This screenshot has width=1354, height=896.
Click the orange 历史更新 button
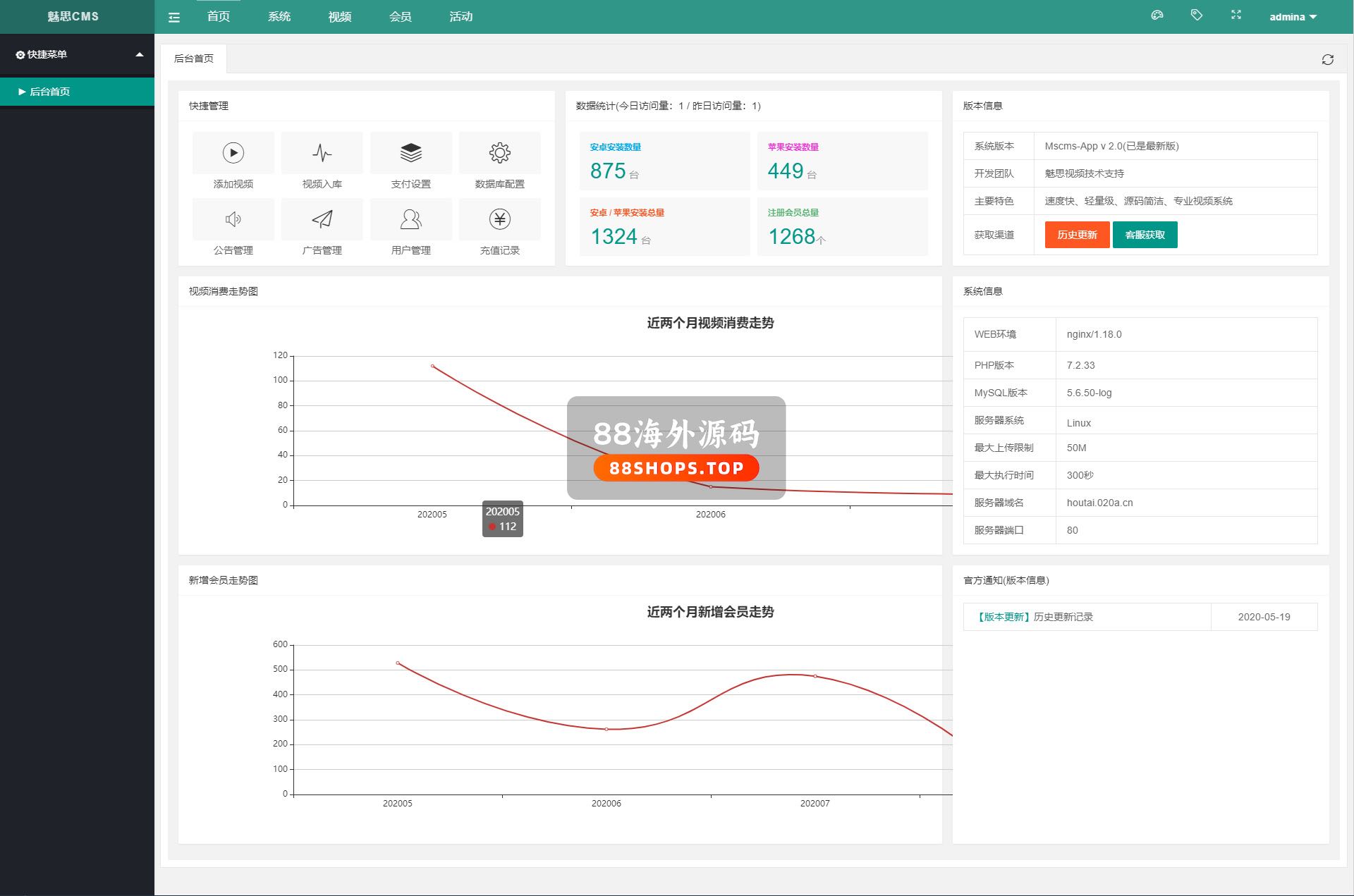1077,235
